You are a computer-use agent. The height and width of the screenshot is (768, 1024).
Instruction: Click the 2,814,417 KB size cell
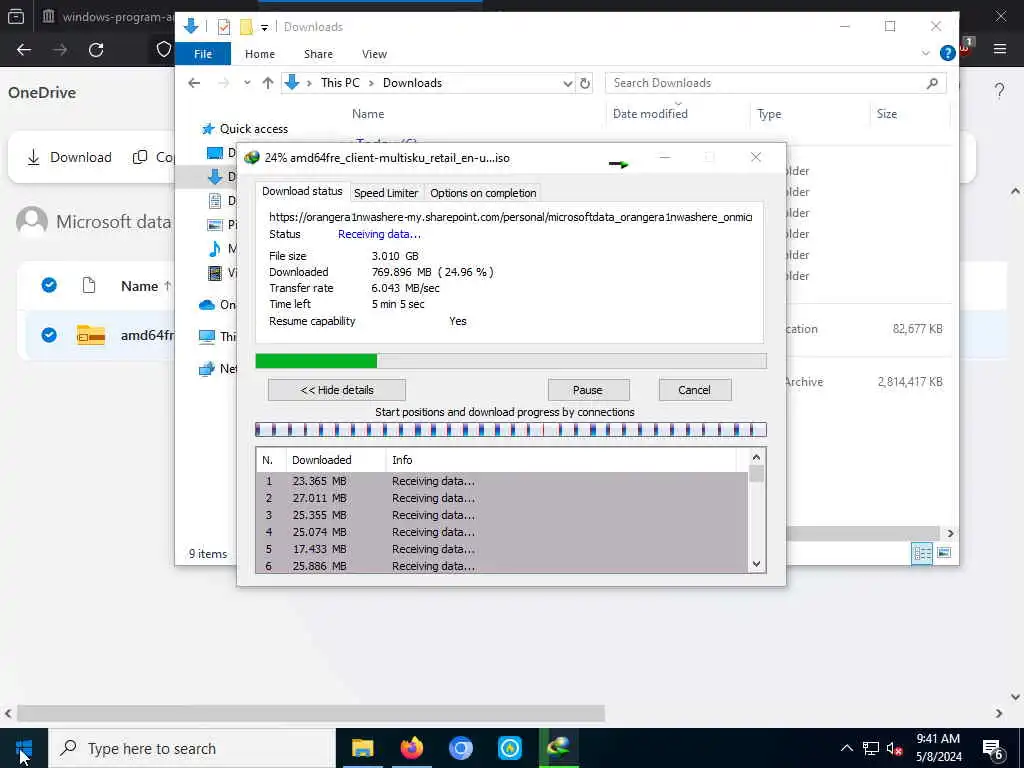tap(910, 382)
